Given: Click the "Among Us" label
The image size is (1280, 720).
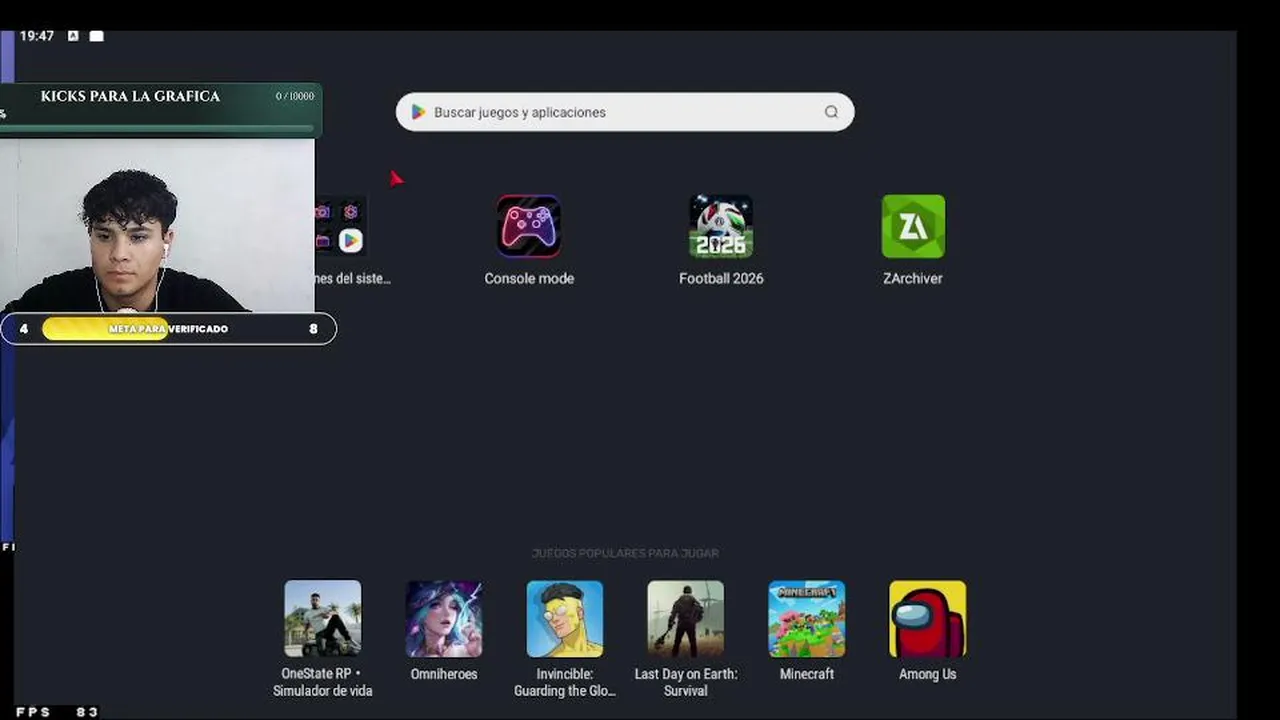Looking at the screenshot, I should tap(928, 674).
